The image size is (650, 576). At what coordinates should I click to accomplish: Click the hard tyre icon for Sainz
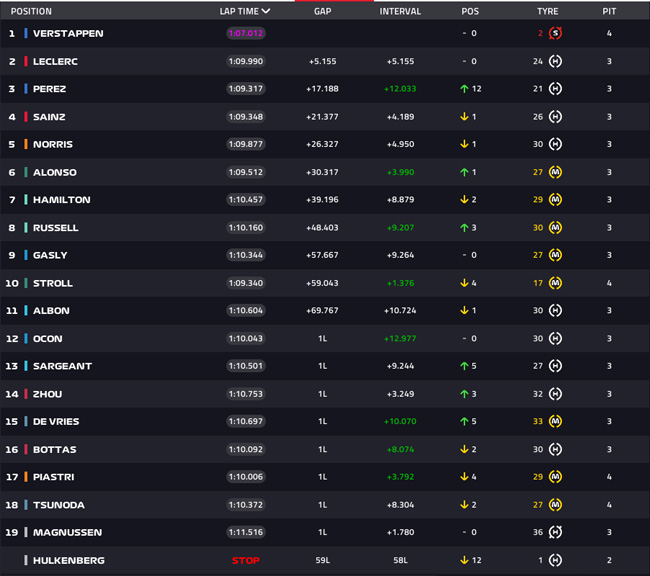pos(555,117)
